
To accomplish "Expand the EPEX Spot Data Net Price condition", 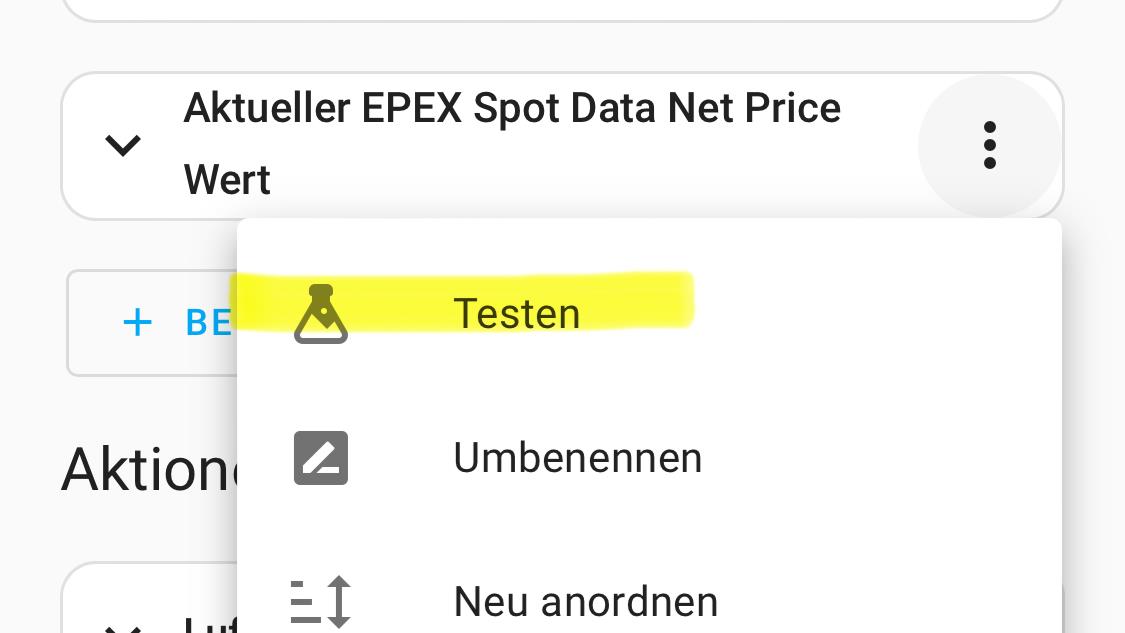I will [x=123, y=145].
